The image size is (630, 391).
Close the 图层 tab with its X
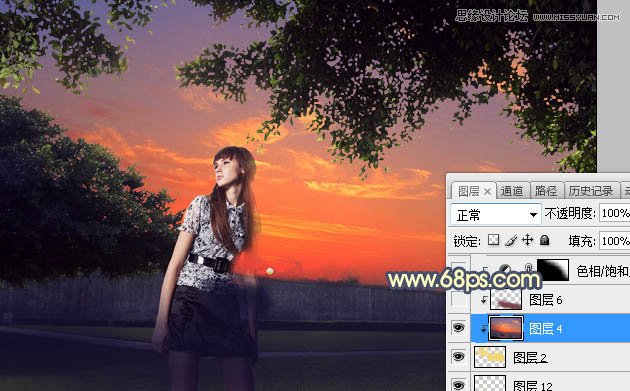click(x=487, y=192)
